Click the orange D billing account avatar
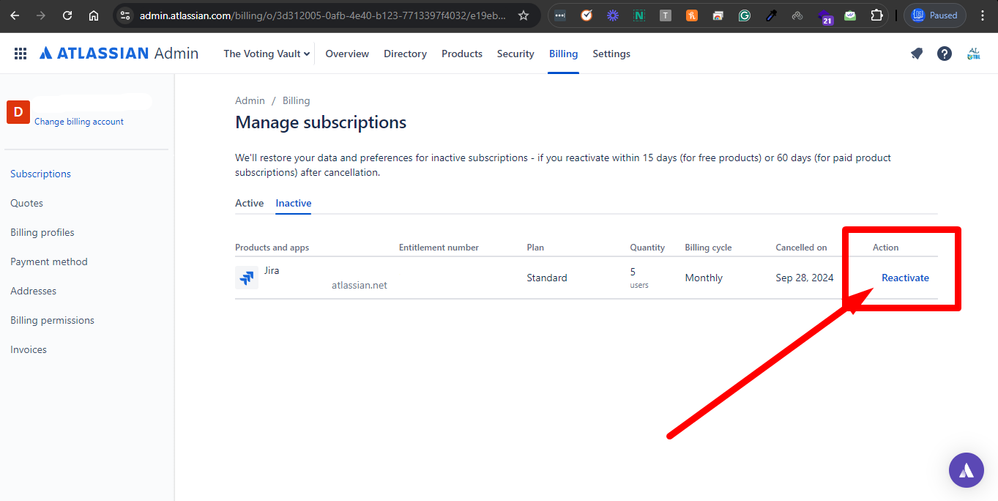Screen dimensions: 998x501 coord(18,112)
